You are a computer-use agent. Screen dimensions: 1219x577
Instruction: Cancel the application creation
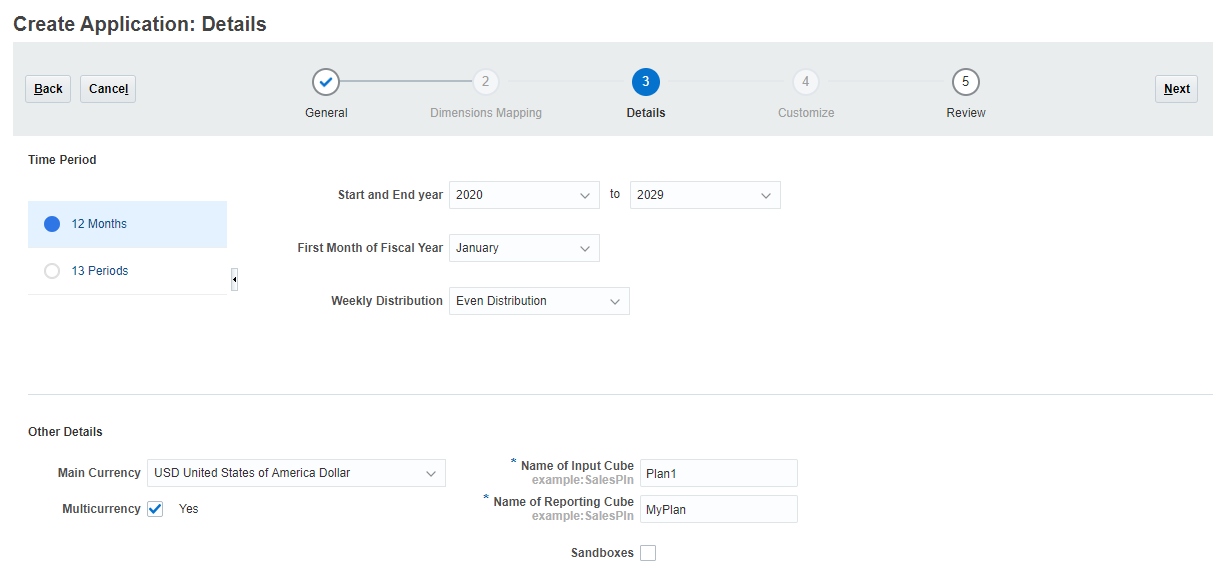point(107,88)
